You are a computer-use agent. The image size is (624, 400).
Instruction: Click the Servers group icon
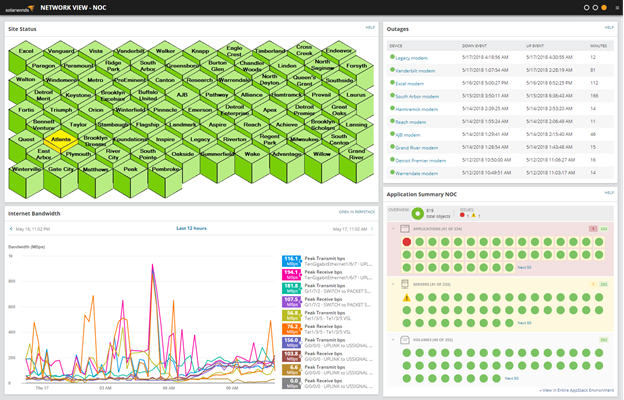coord(405,284)
